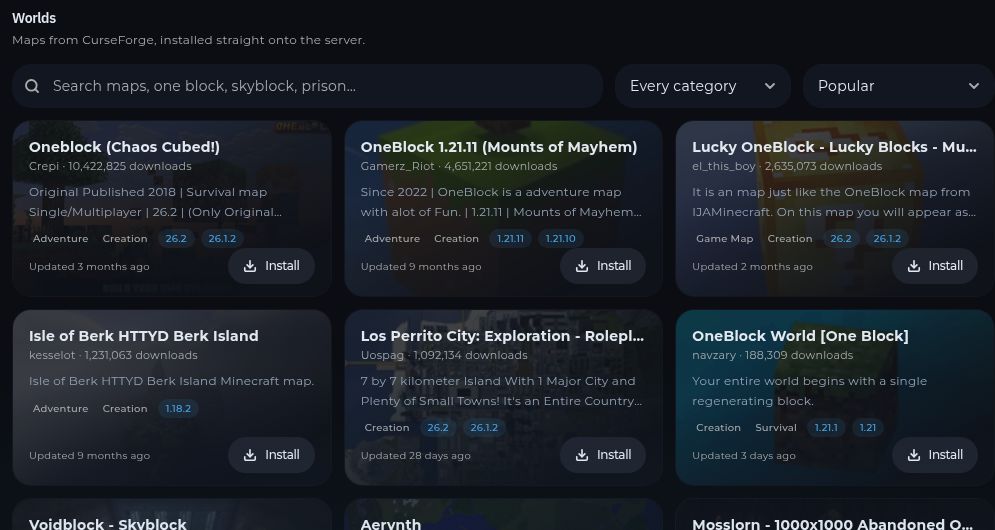
Task: Select the 26.2 version tag on Lucky OneBlock card
Action: [841, 239]
